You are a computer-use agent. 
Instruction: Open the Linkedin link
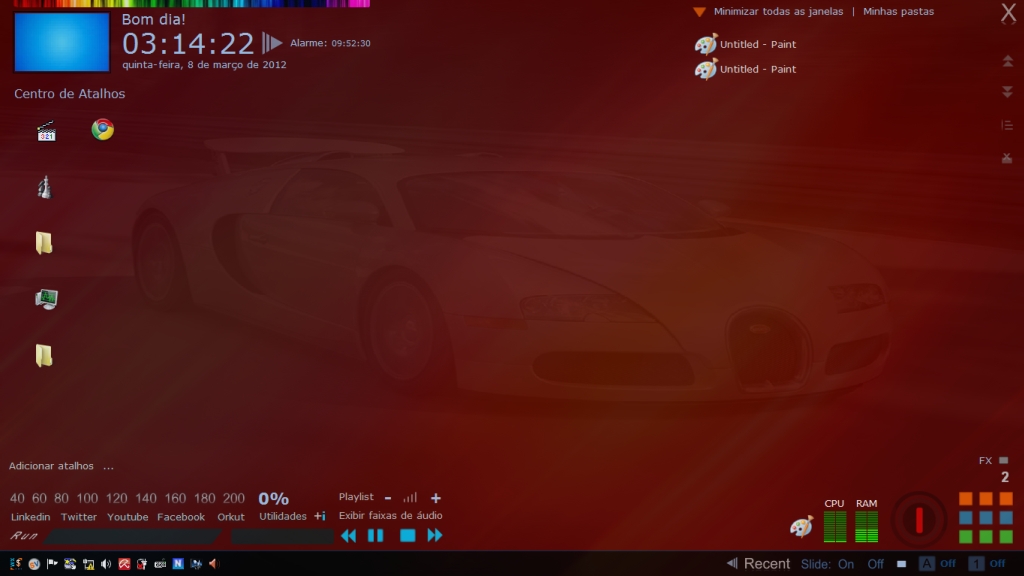click(x=31, y=517)
